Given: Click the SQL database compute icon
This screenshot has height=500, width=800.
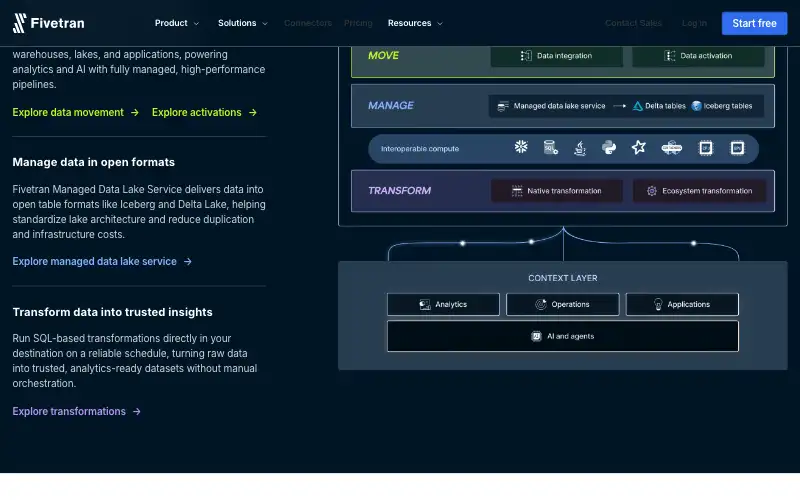Looking at the screenshot, I should point(551,148).
